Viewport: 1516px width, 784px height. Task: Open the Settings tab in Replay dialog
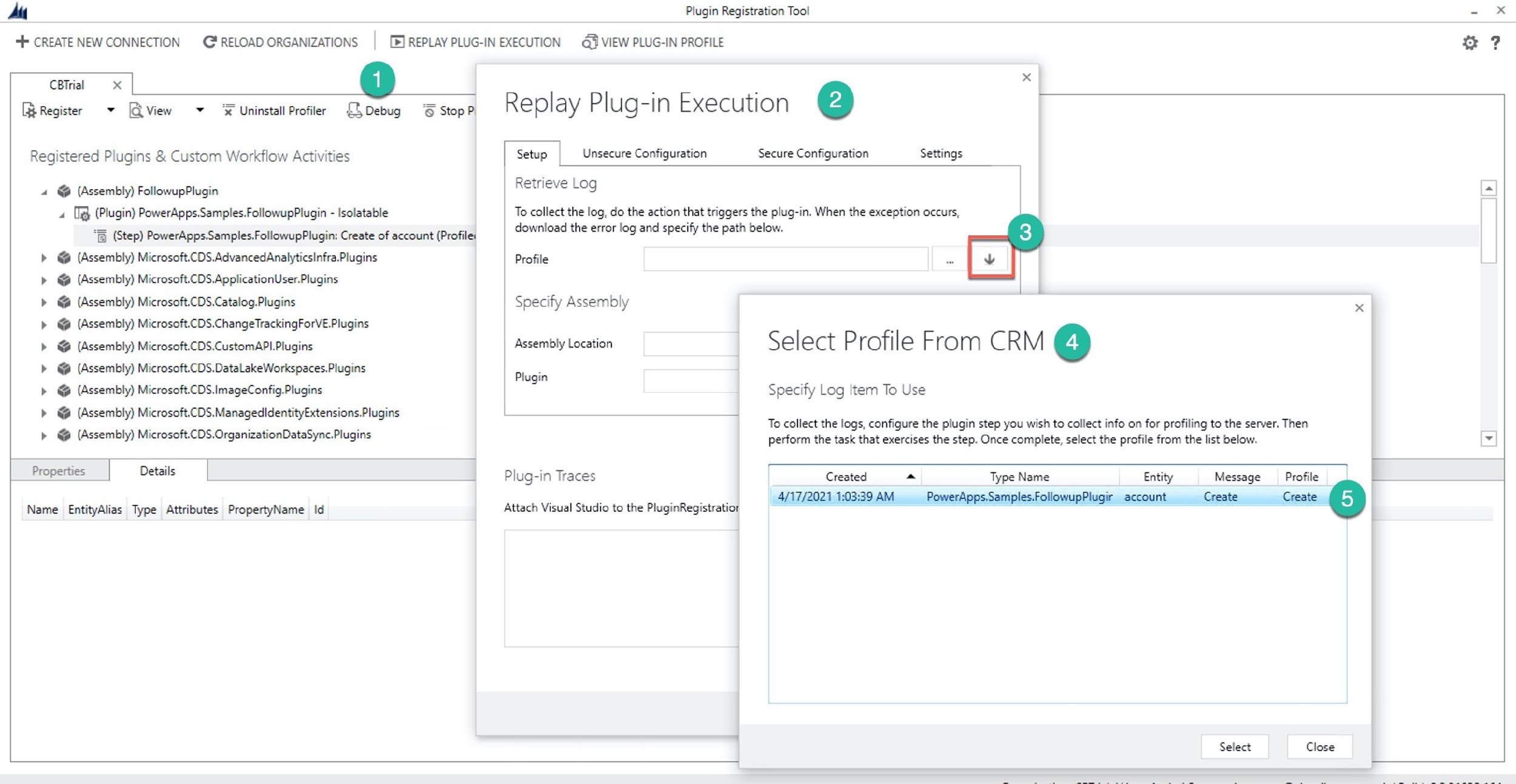pos(941,153)
